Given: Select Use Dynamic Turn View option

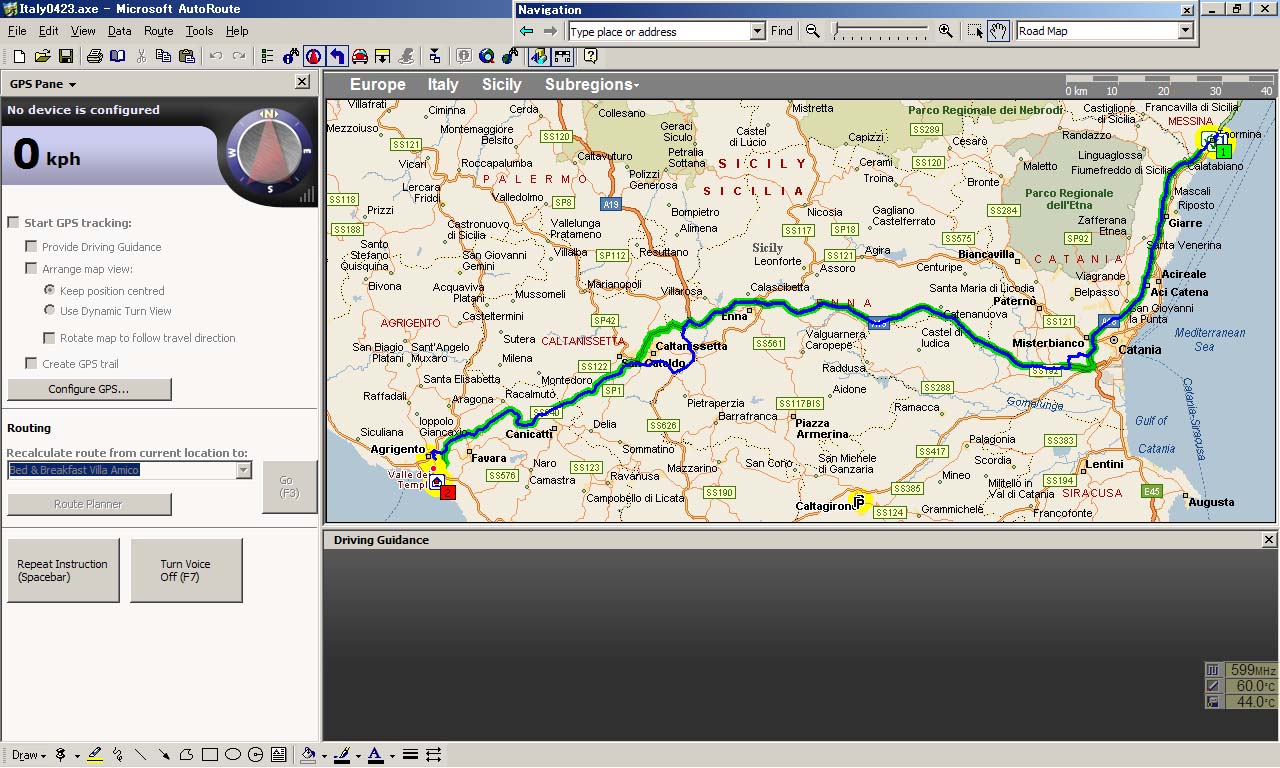Looking at the screenshot, I should coord(49,310).
